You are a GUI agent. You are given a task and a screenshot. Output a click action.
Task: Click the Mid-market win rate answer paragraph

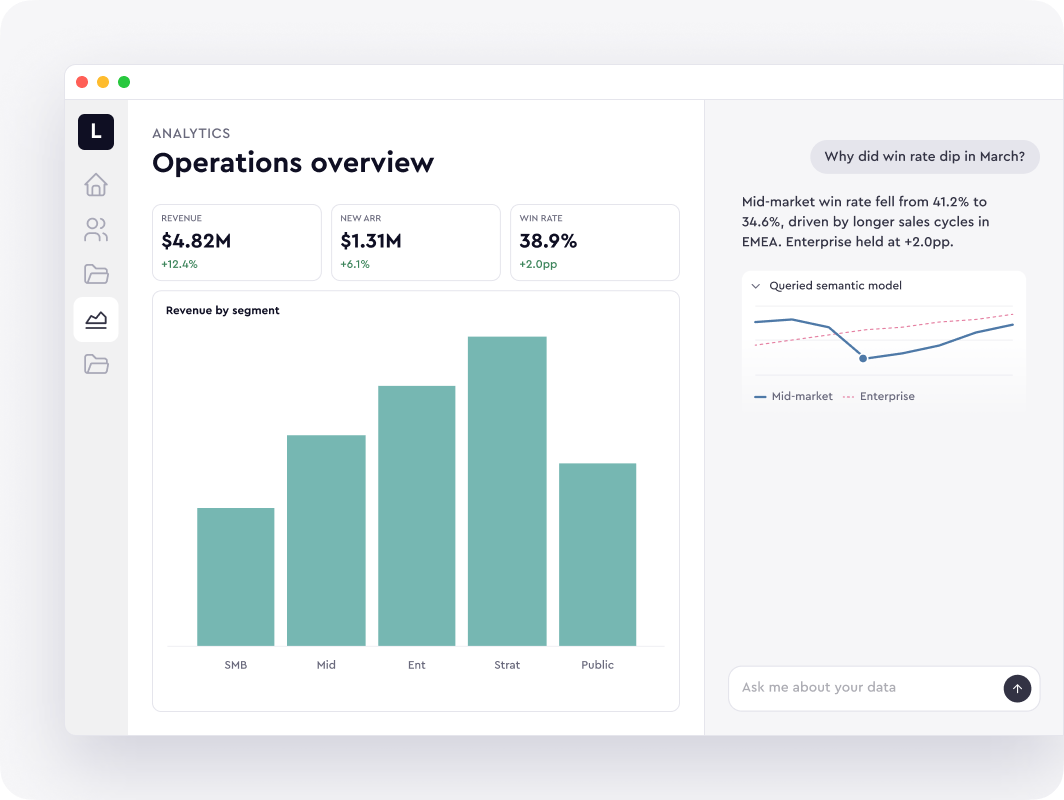(866, 222)
